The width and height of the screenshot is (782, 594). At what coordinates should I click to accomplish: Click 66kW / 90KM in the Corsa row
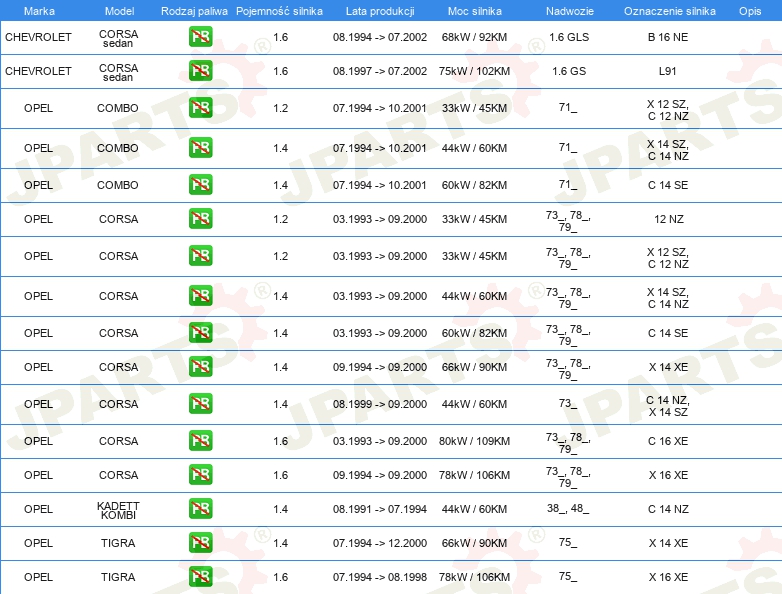(474, 367)
